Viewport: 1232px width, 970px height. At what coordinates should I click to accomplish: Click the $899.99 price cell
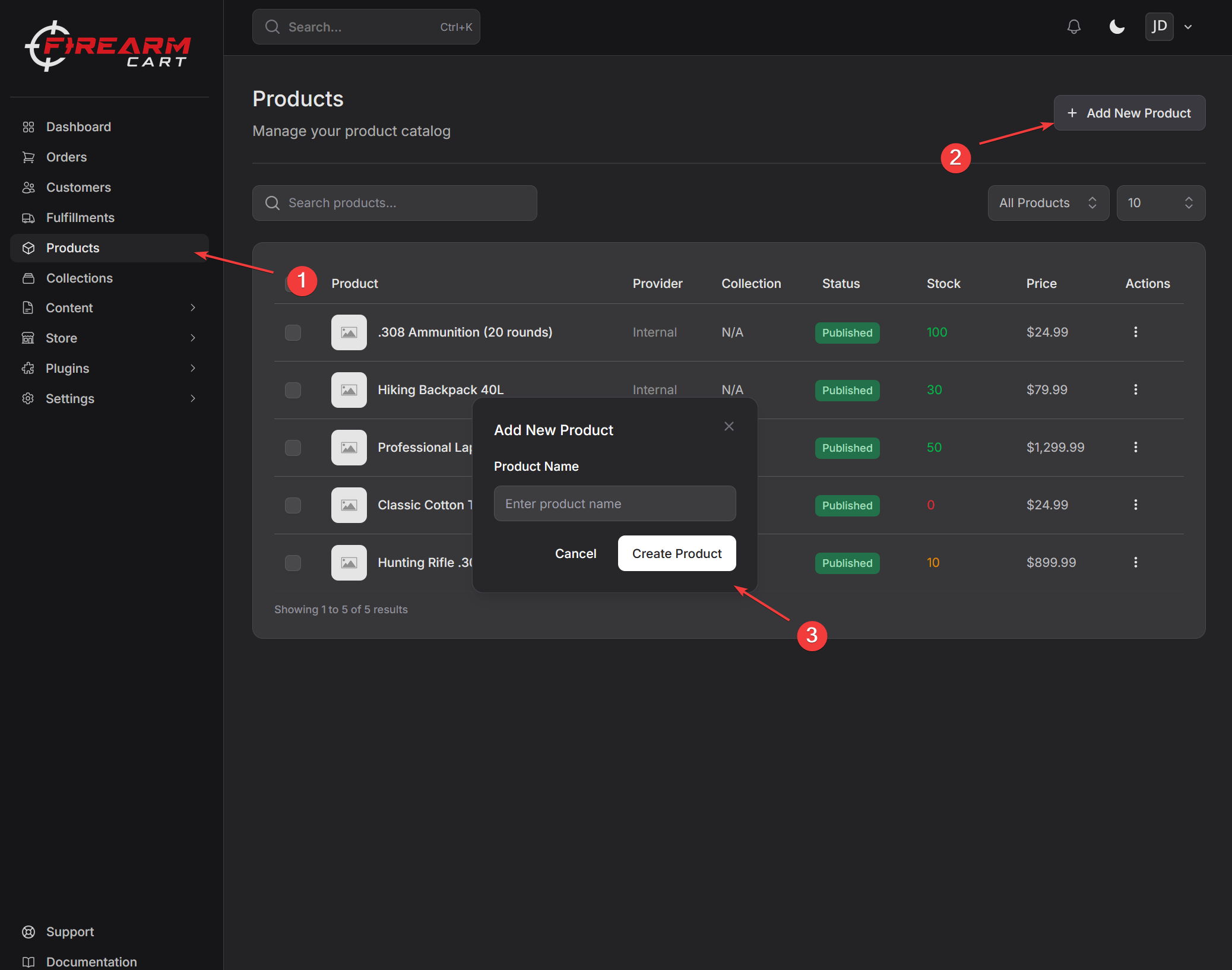1051,563
